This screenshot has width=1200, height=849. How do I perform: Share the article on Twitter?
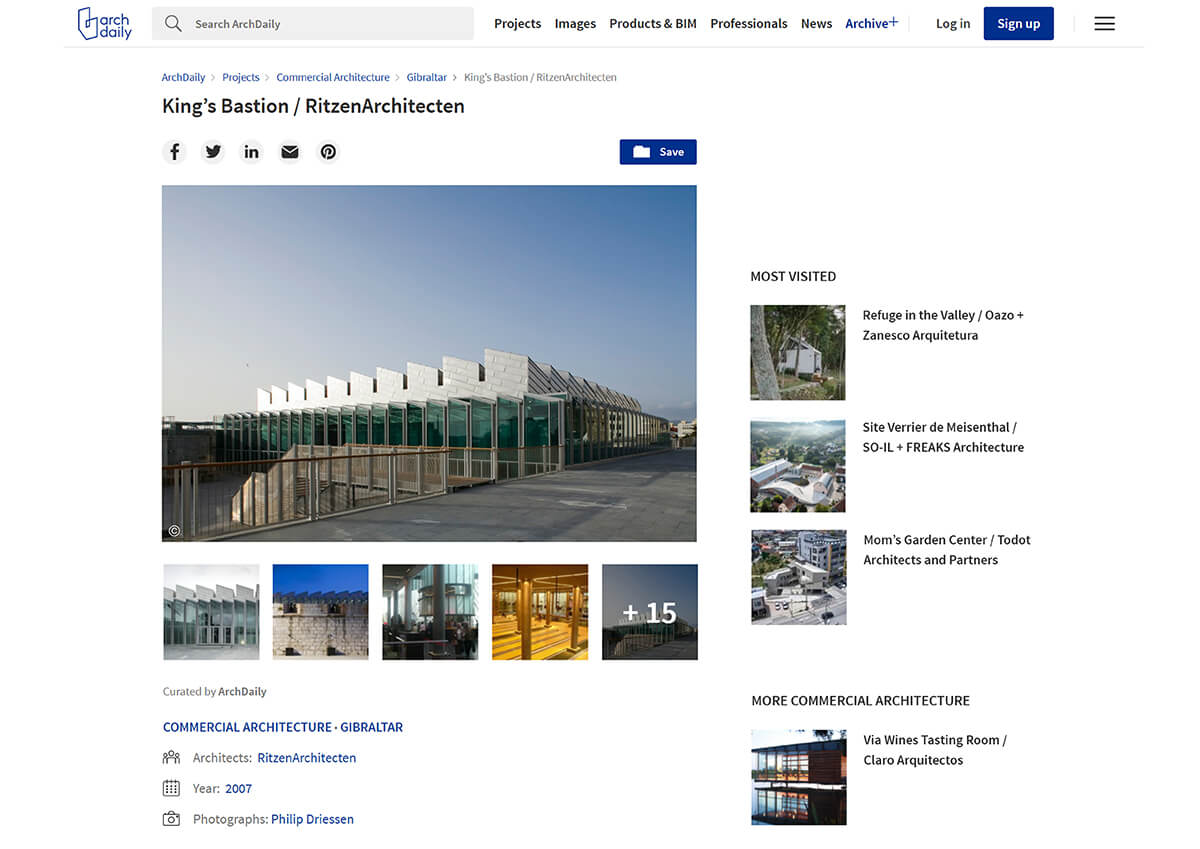pos(213,152)
